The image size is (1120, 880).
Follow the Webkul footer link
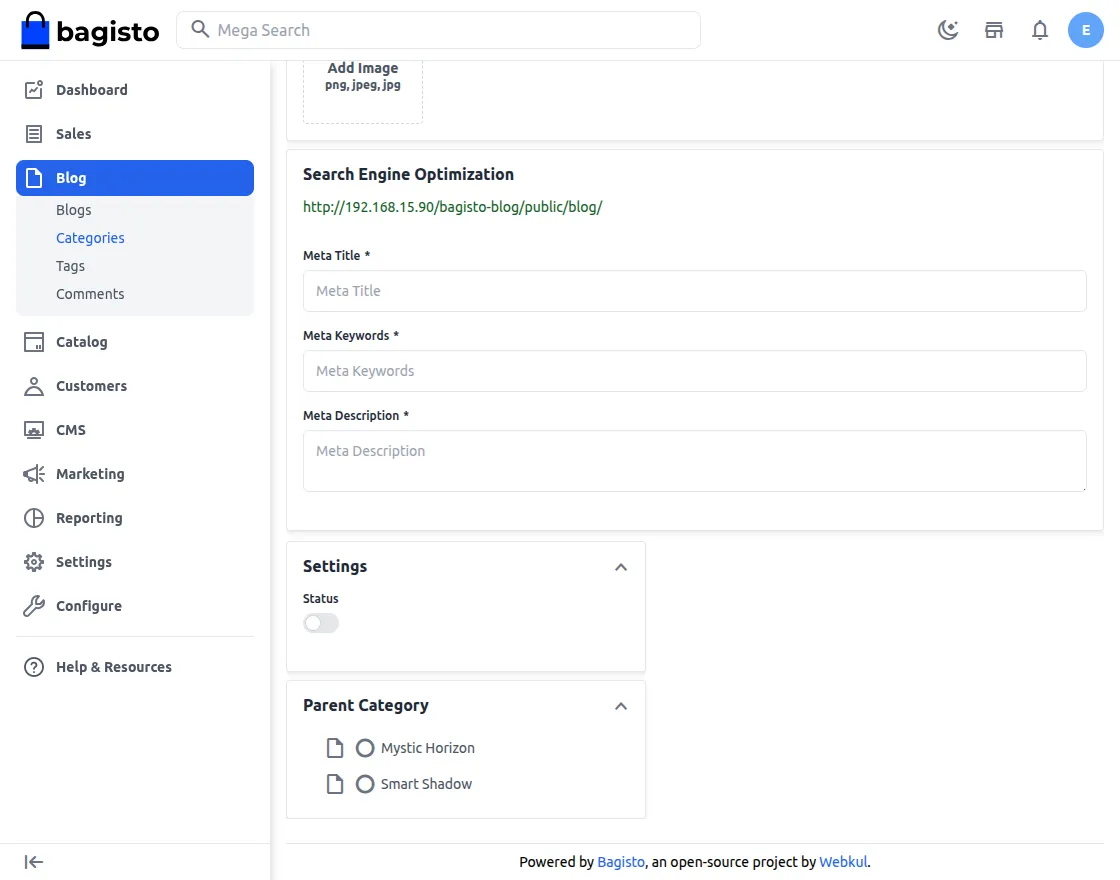coord(843,862)
